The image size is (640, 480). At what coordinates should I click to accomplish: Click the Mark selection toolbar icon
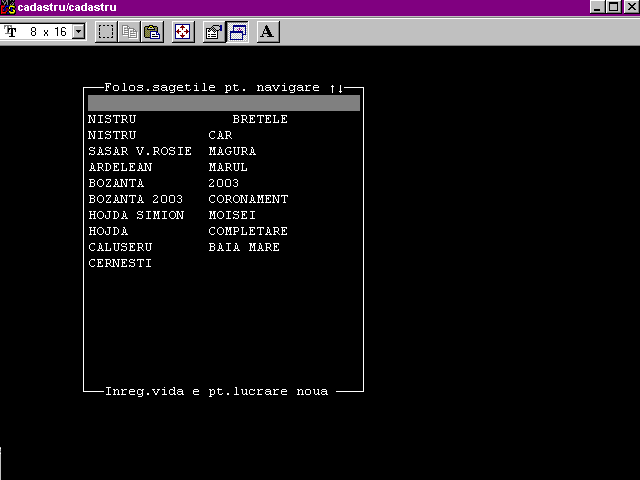(106, 32)
